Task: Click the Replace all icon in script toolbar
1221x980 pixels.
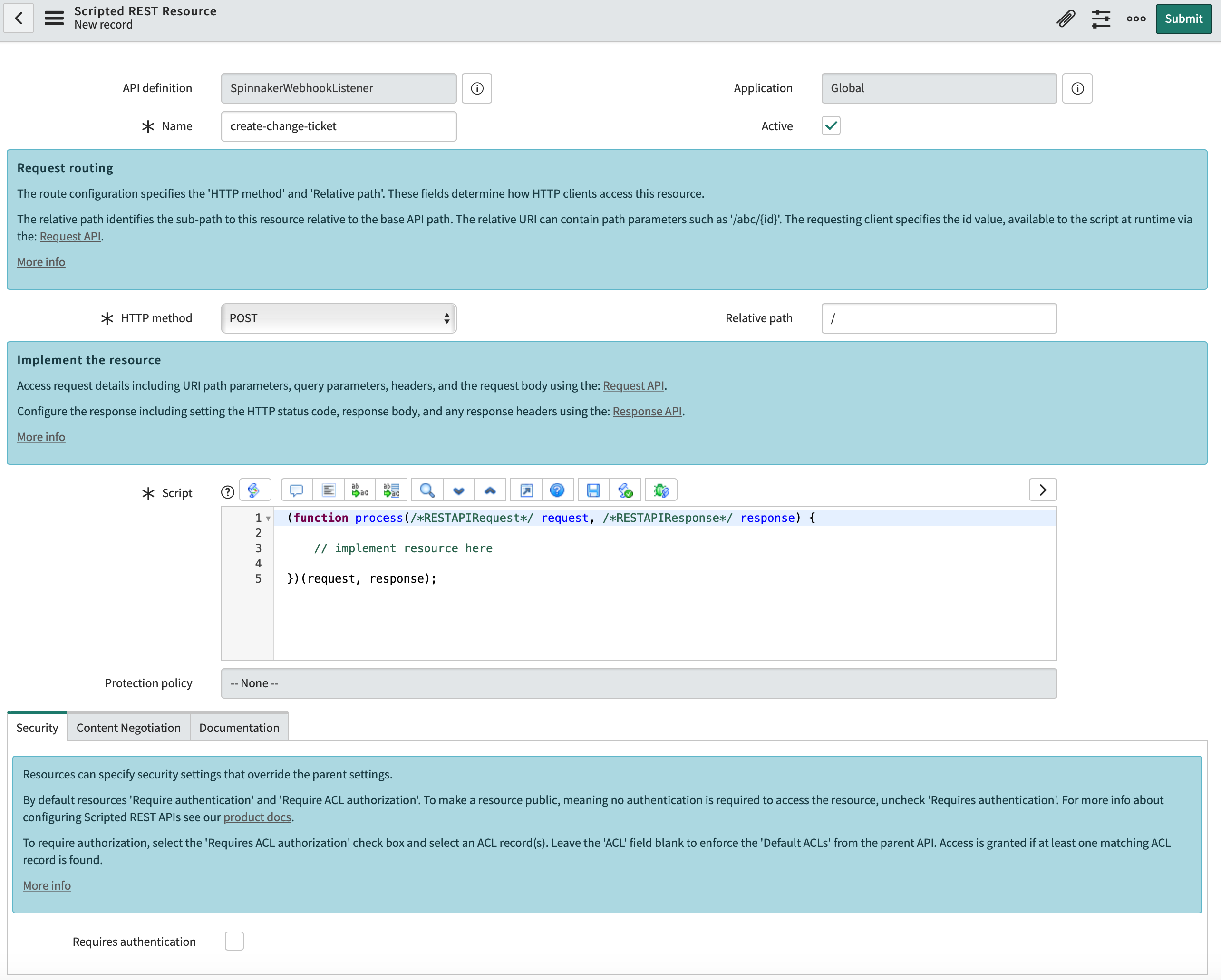Action: [x=391, y=490]
